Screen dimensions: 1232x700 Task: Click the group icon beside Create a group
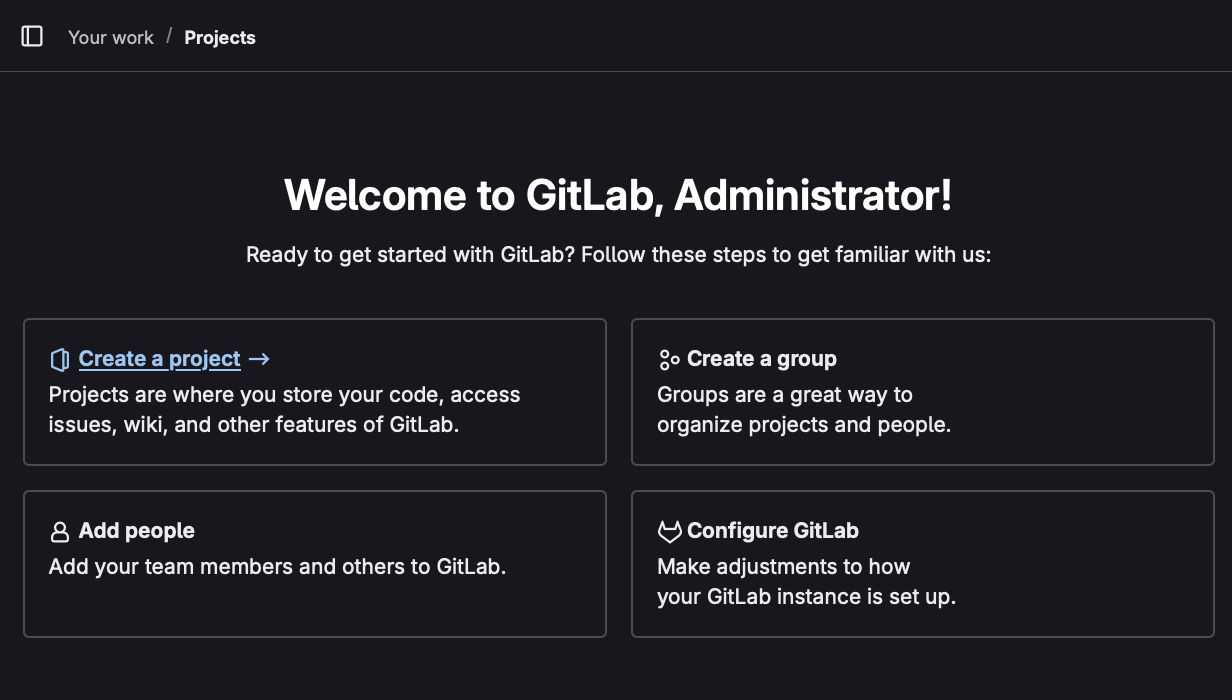pyautogui.click(x=669, y=360)
